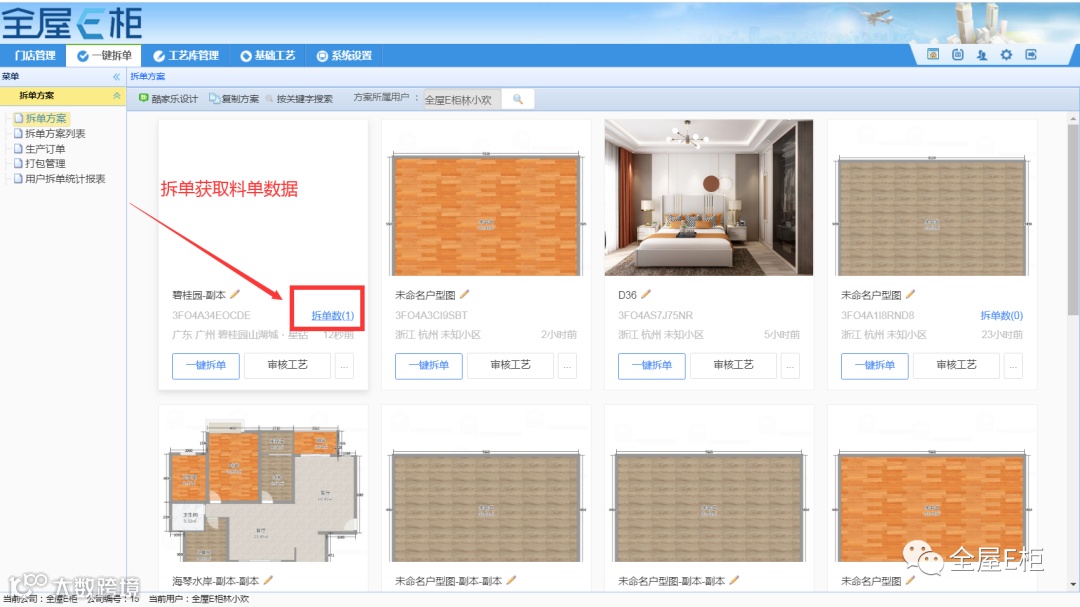Collapse the 拆单方案 accordion section
Image resolution: width=1080 pixels, height=607 pixels.
click(116, 96)
